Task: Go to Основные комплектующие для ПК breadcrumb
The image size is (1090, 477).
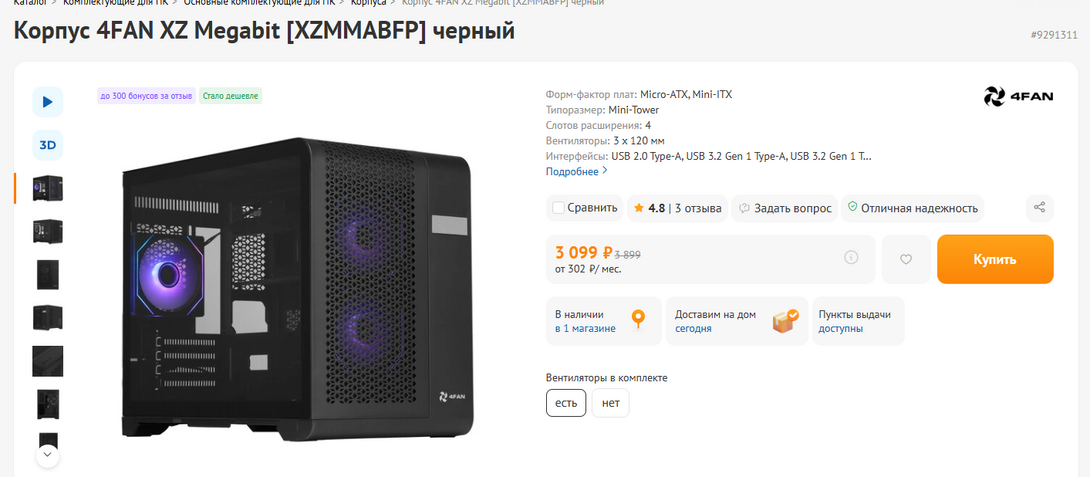Action: tap(260, 3)
